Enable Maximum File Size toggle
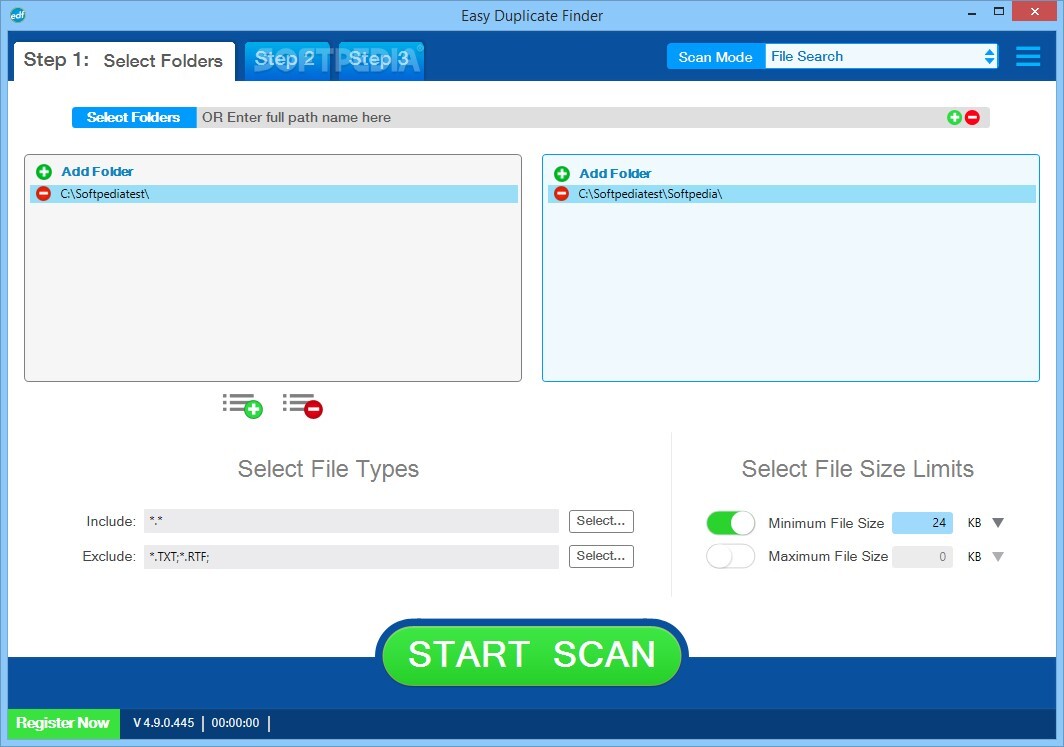 coord(731,557)
